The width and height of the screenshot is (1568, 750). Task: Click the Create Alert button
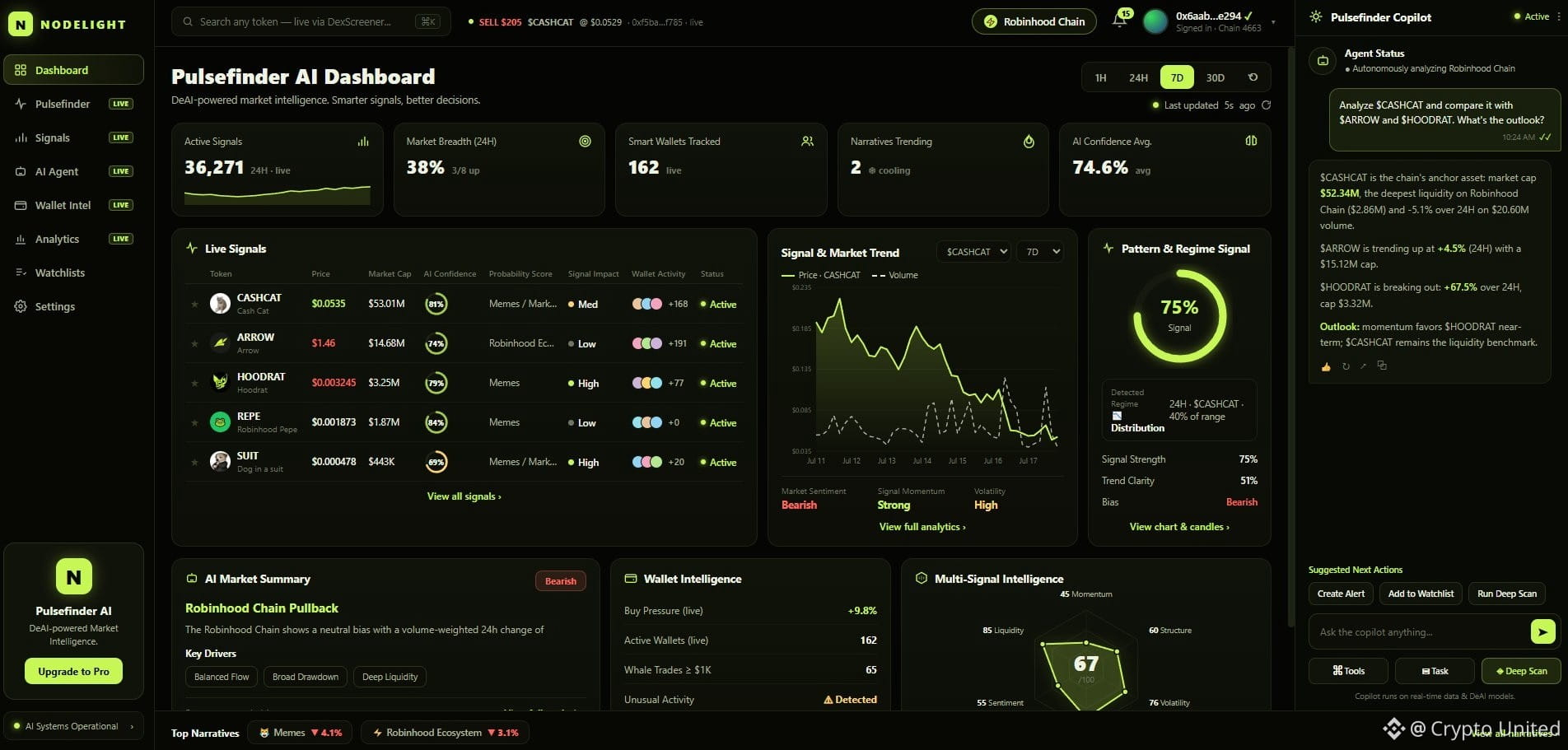pos(1341,594)
